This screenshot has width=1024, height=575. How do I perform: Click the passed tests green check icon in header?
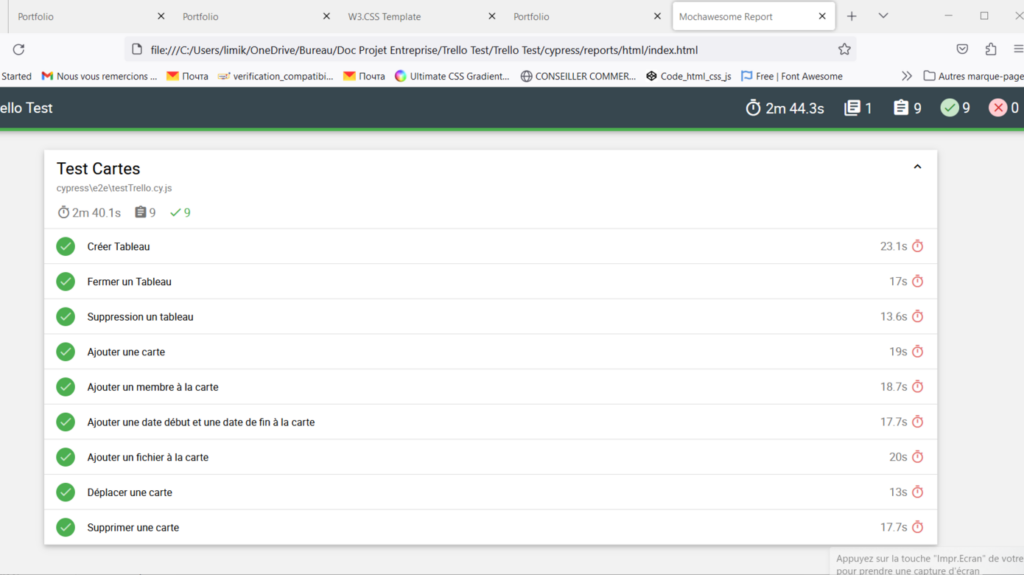click(949, 108)
